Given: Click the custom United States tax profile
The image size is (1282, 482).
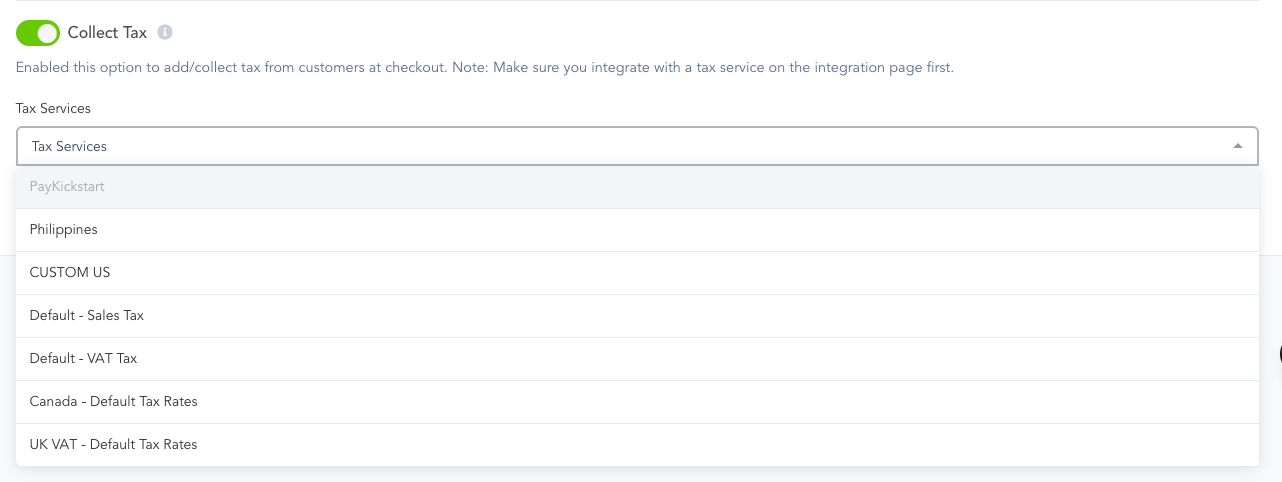Looking at the screenshot, I should click(x=637, y=273).
